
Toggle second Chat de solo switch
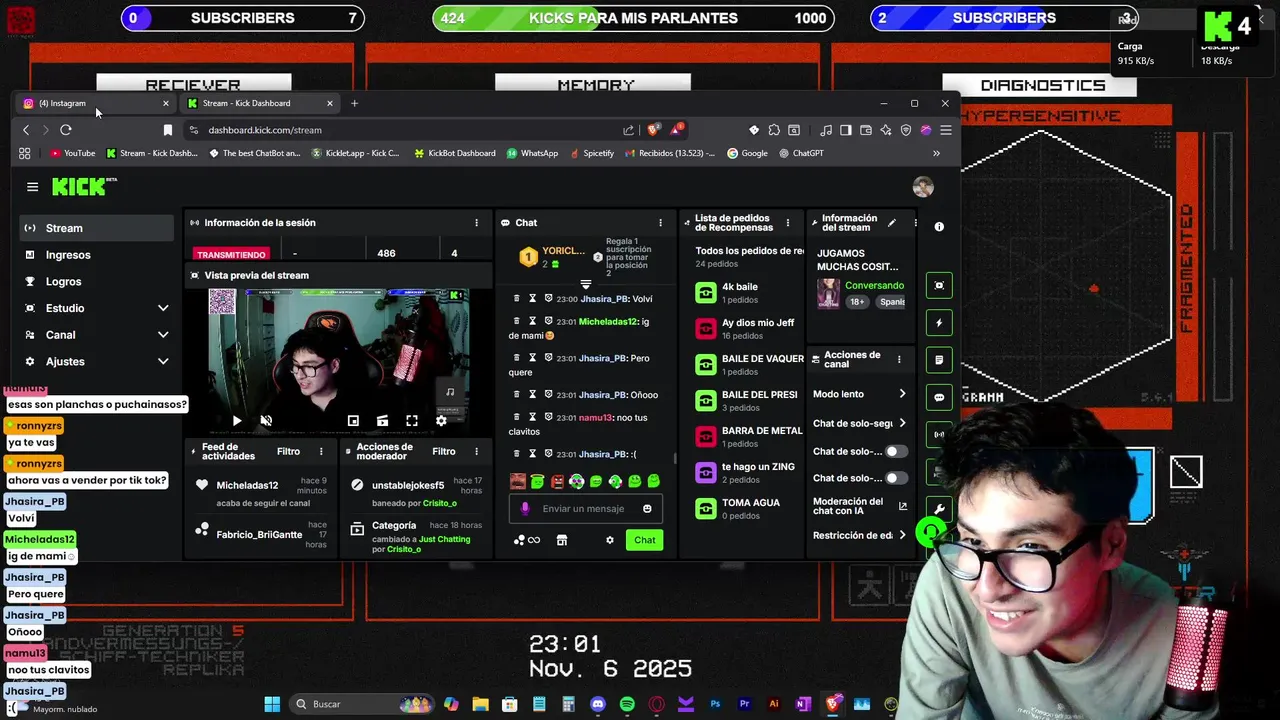coord(896,478)
